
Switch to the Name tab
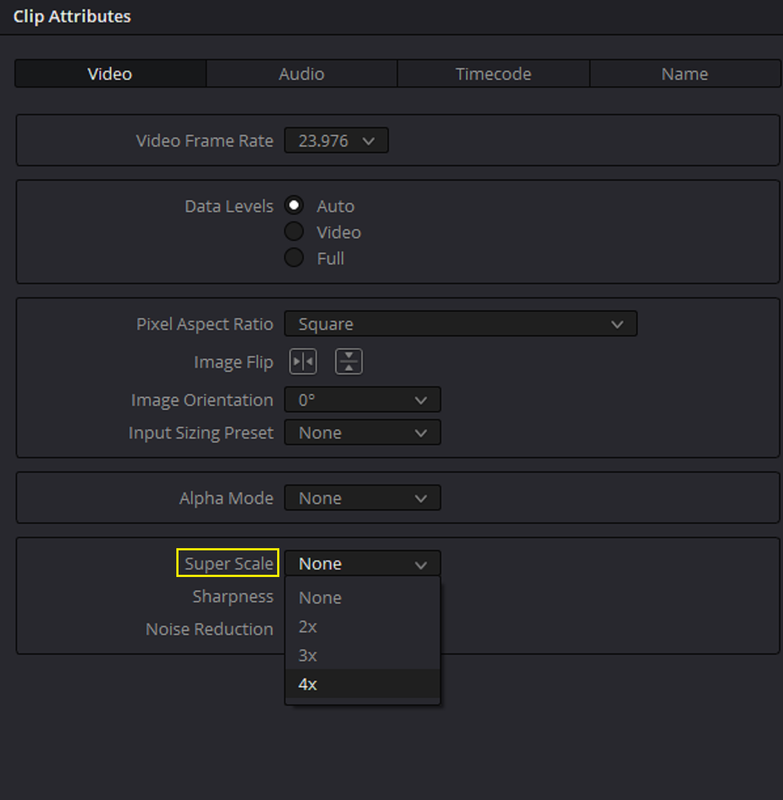point(685,74)
